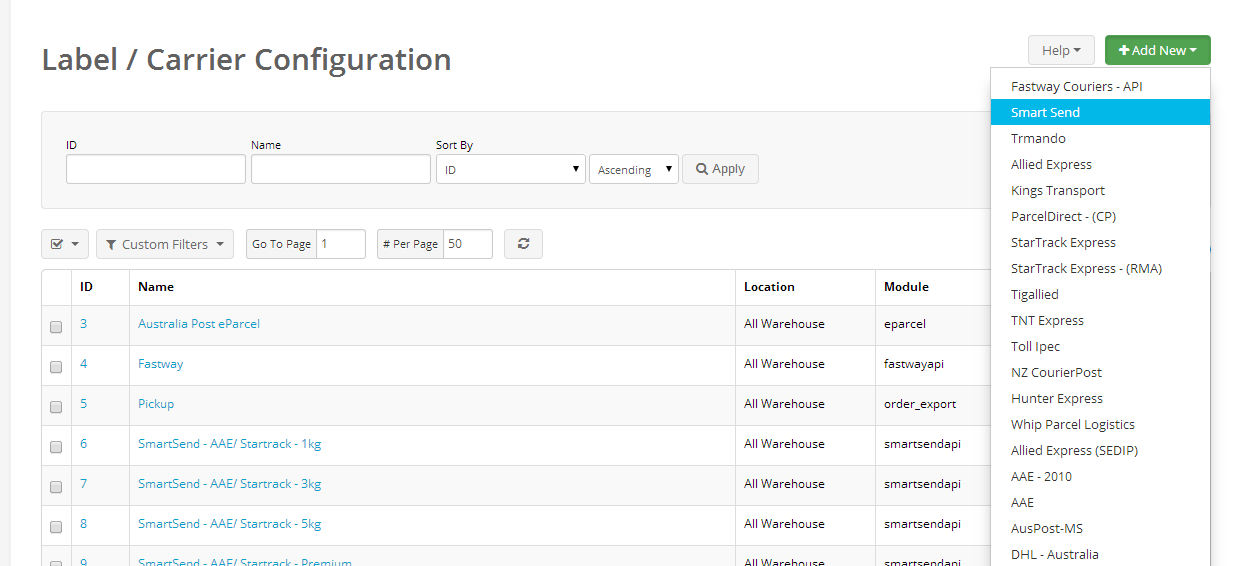Choose Kings Transport from the menu
The width and height of the screenshot is (1238, 566).
[x=1100, y=191]
